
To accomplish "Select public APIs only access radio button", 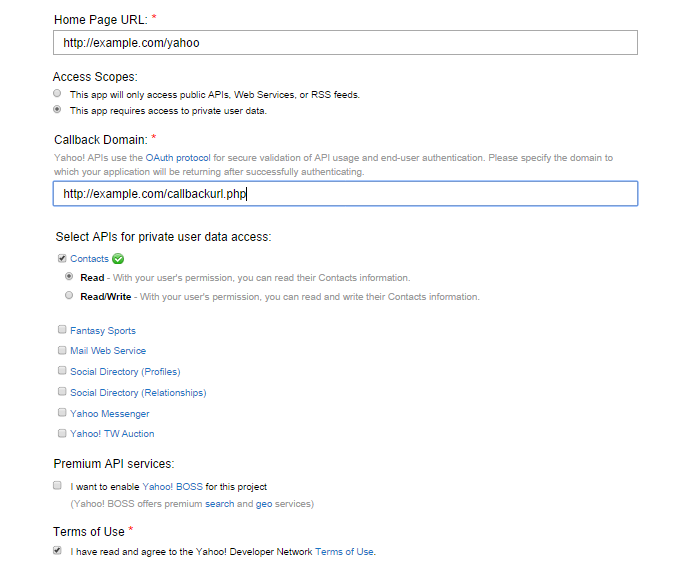I will [58, 94].
